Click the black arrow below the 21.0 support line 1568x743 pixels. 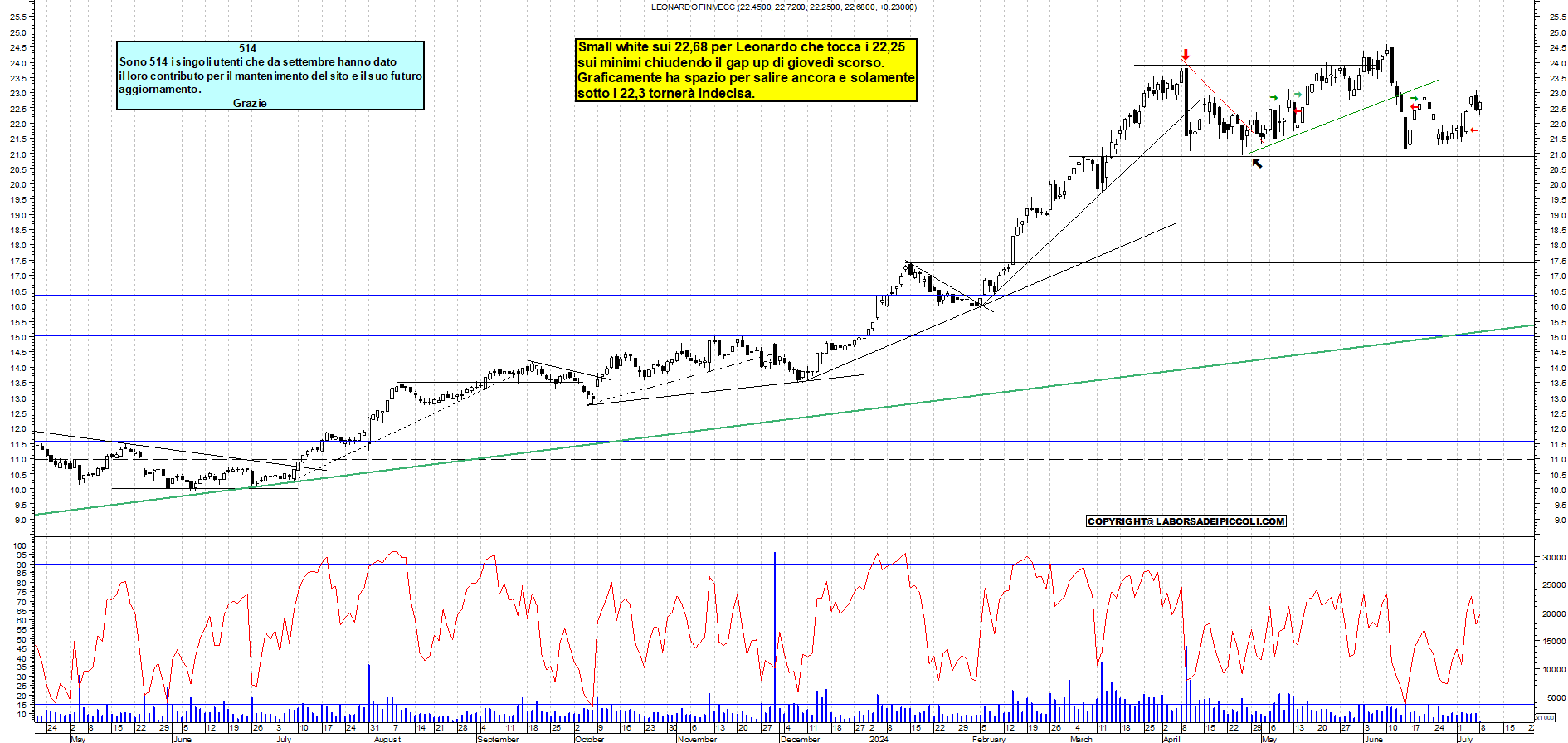pyautogui.click(x=1257, y=164)
